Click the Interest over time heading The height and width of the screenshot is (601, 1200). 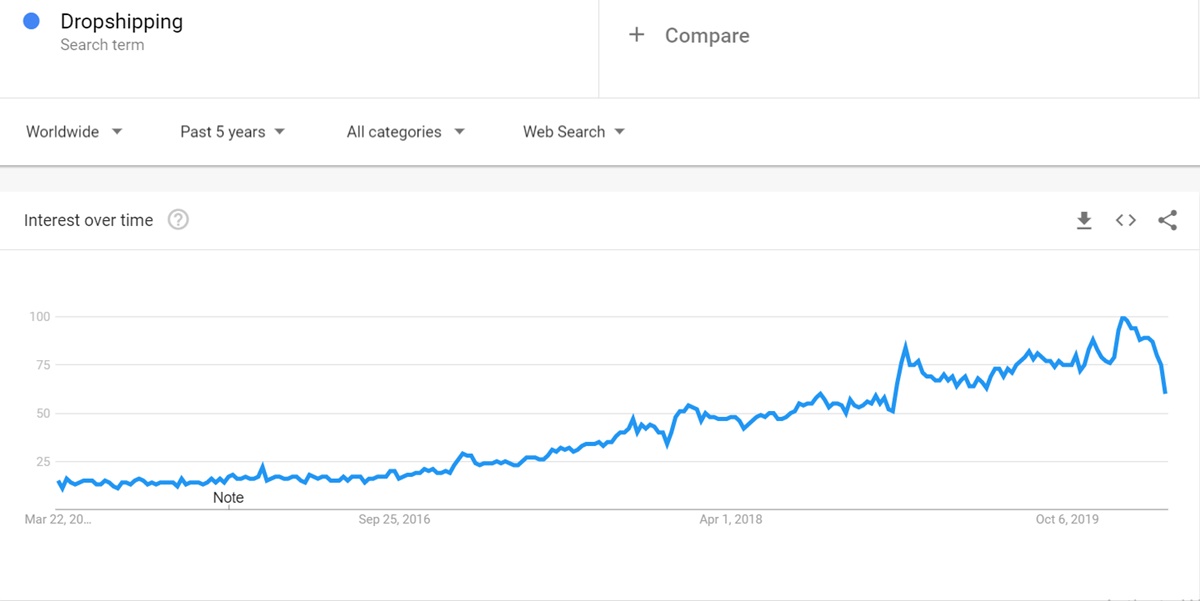pos(89,221)
